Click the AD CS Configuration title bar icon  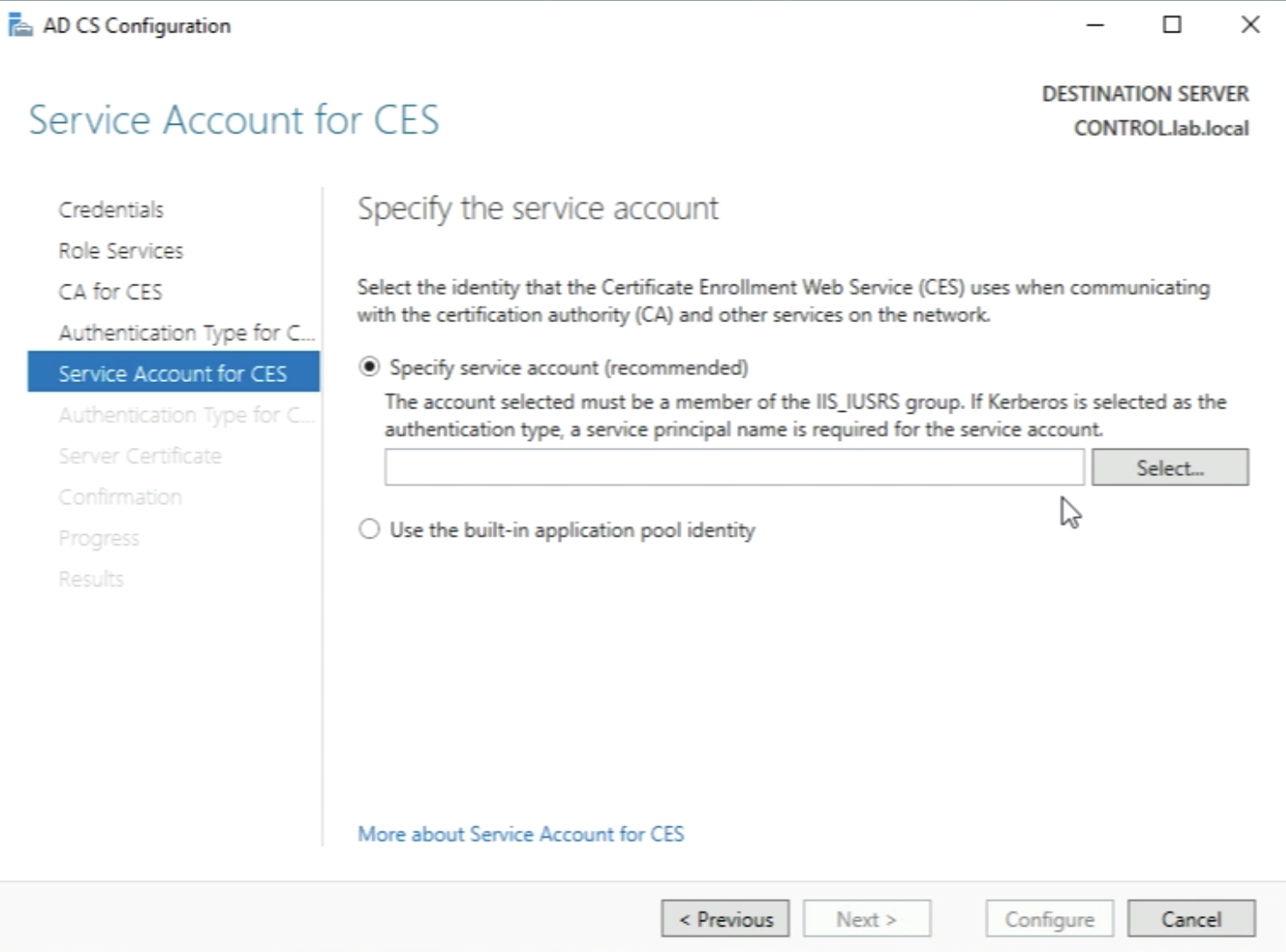coord(20,25)
